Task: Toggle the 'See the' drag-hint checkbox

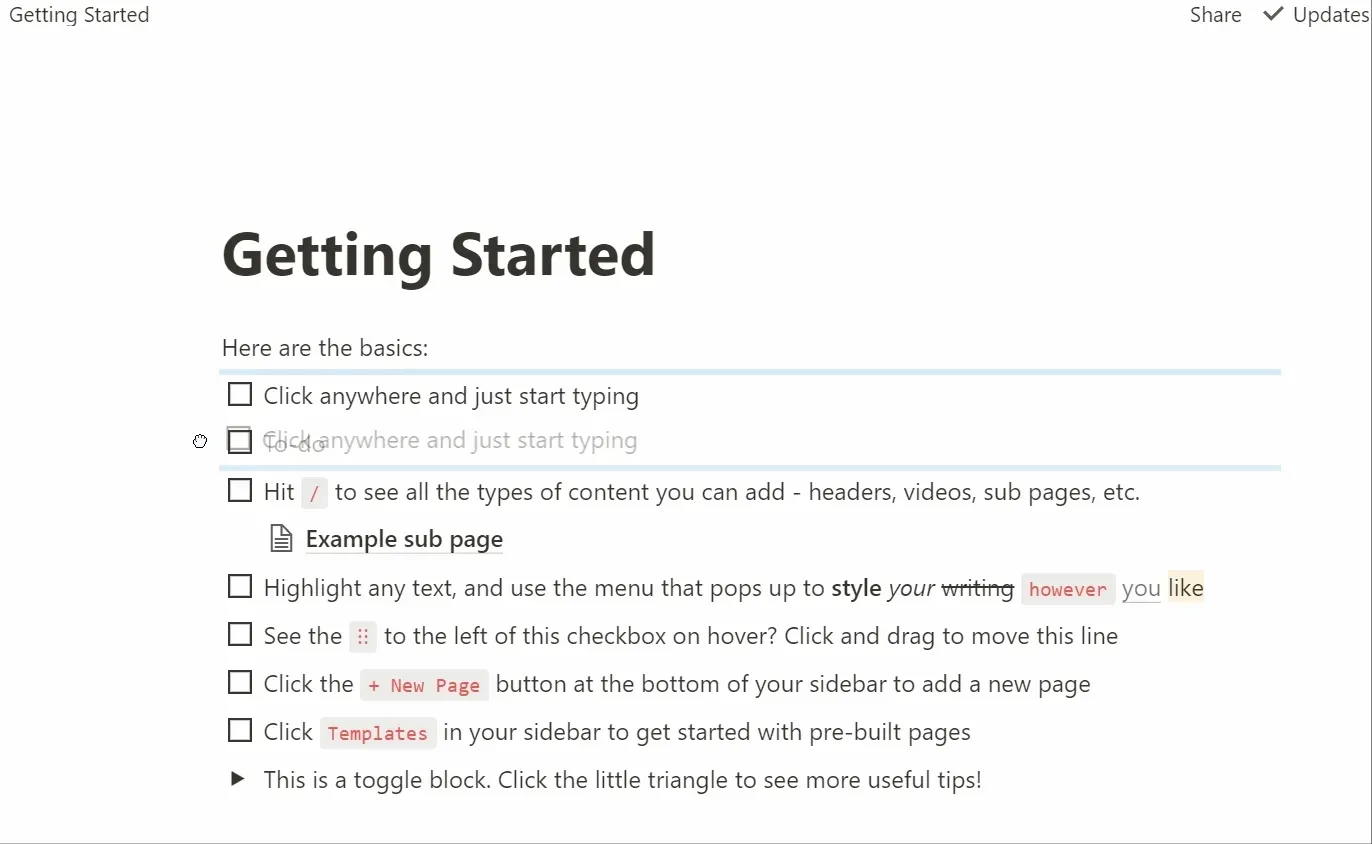Action: (240, 635)
